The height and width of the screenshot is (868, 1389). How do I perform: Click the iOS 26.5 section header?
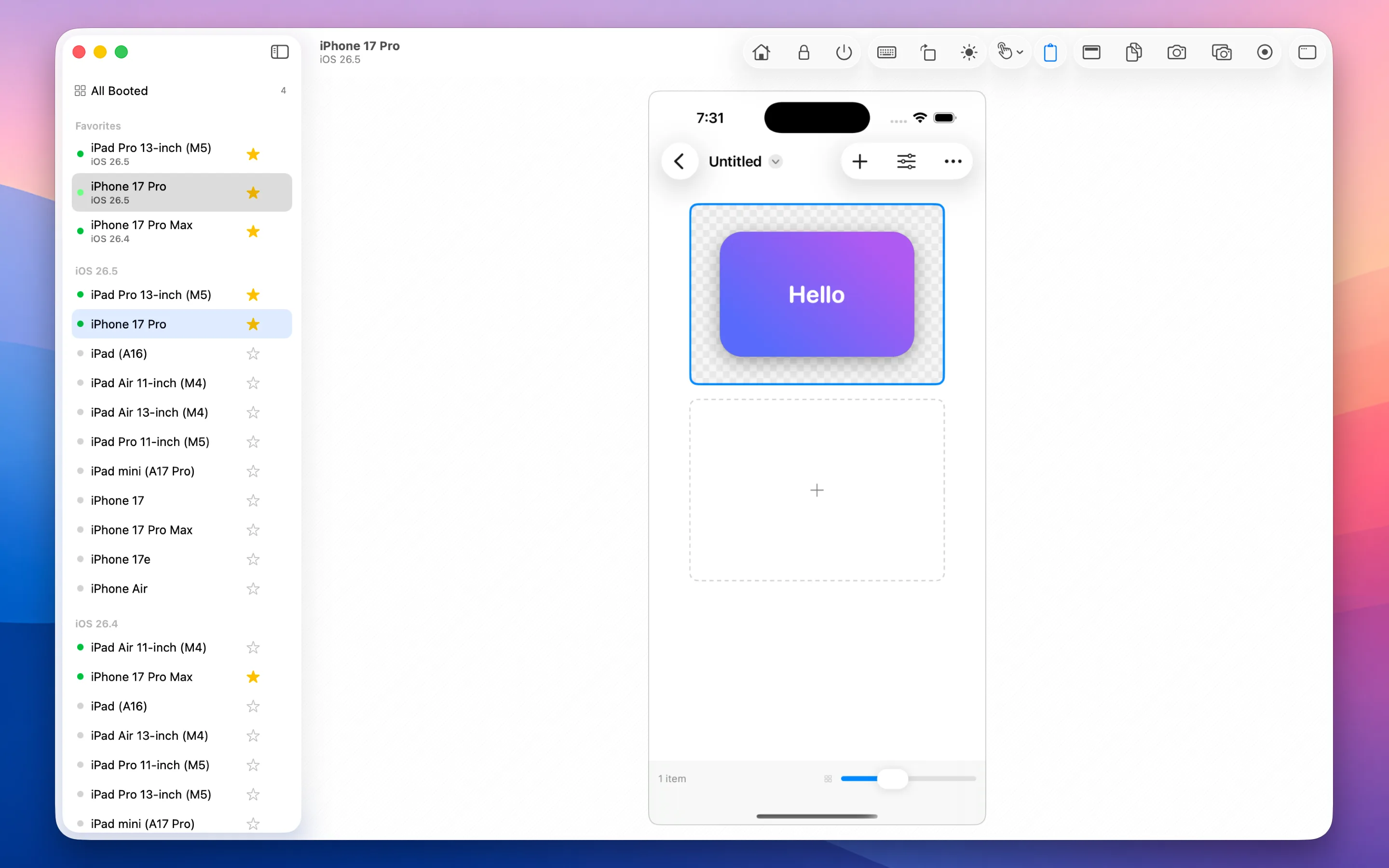[x=96, y=271]
